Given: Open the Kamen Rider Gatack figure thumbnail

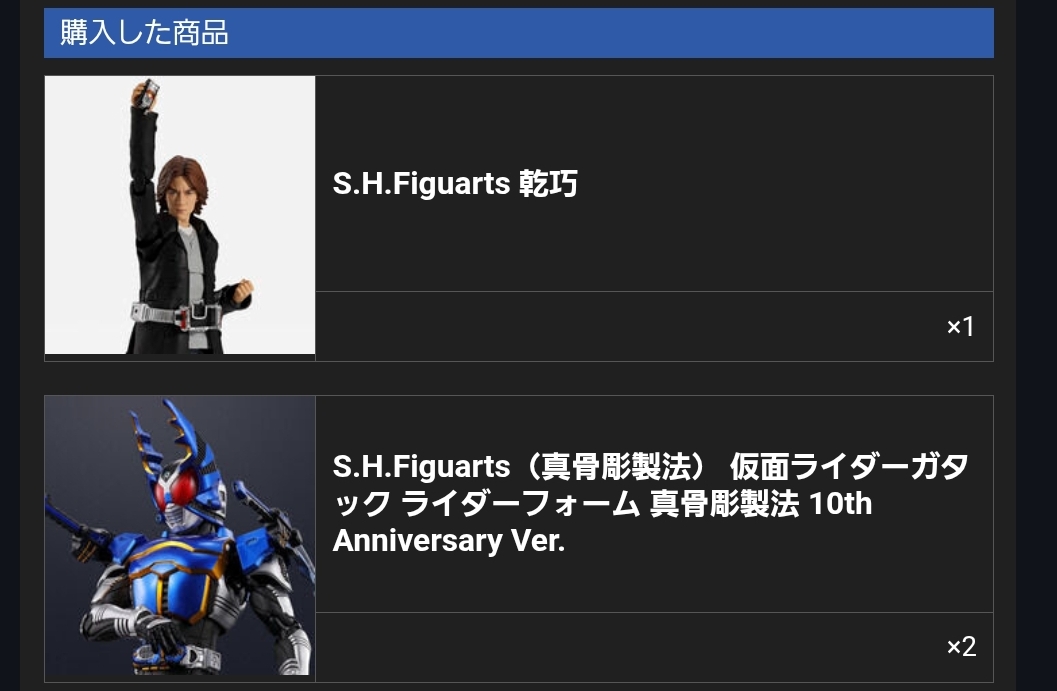Looking at the screenshot, I should click(180, 535).
